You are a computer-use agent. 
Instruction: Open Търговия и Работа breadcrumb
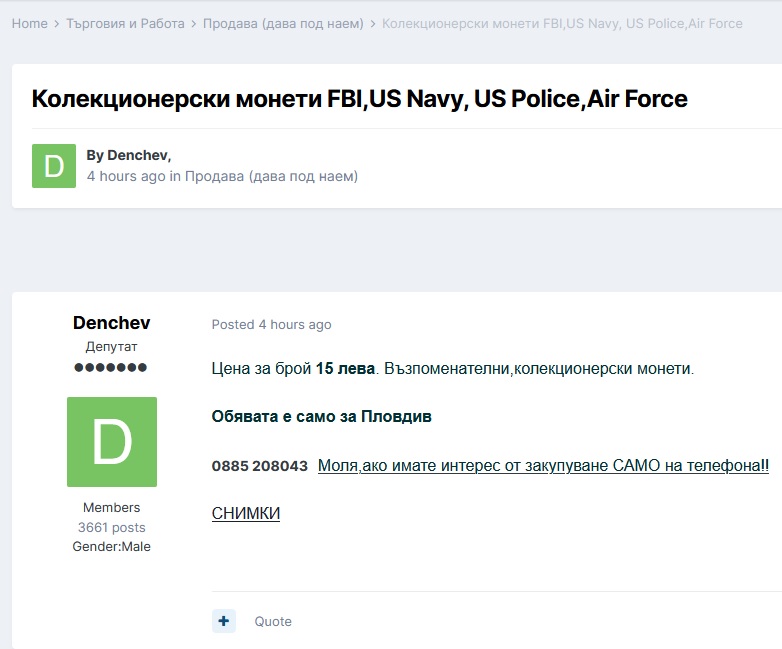[125, 23]
